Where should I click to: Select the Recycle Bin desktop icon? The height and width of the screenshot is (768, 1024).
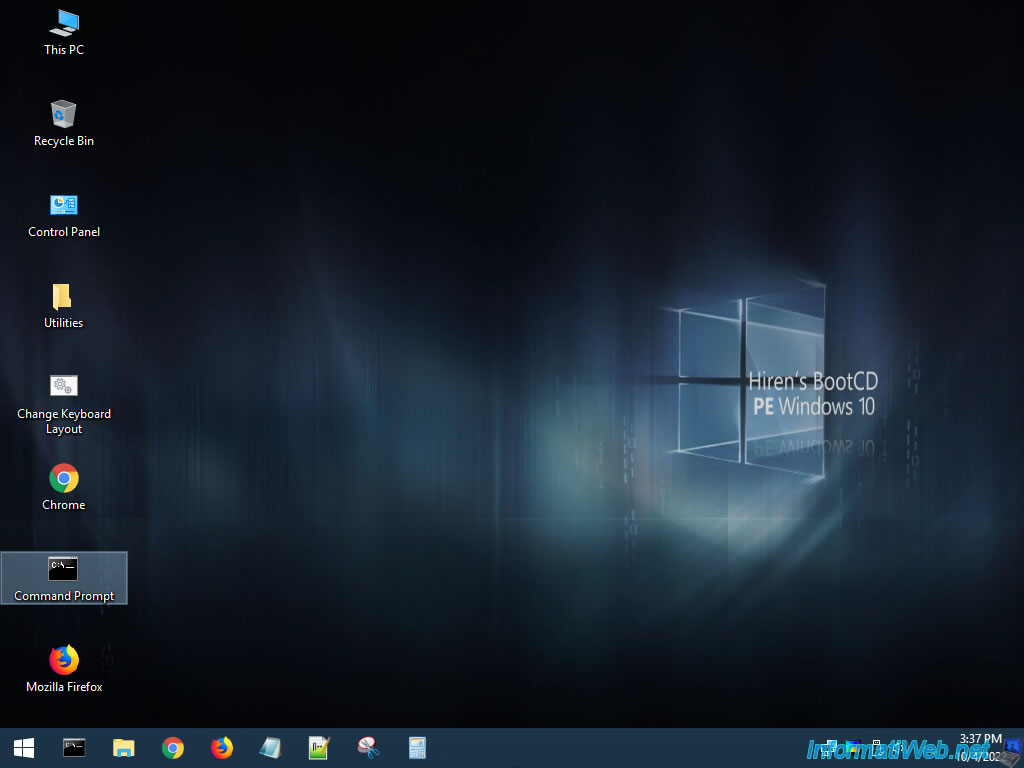(64, 123)
